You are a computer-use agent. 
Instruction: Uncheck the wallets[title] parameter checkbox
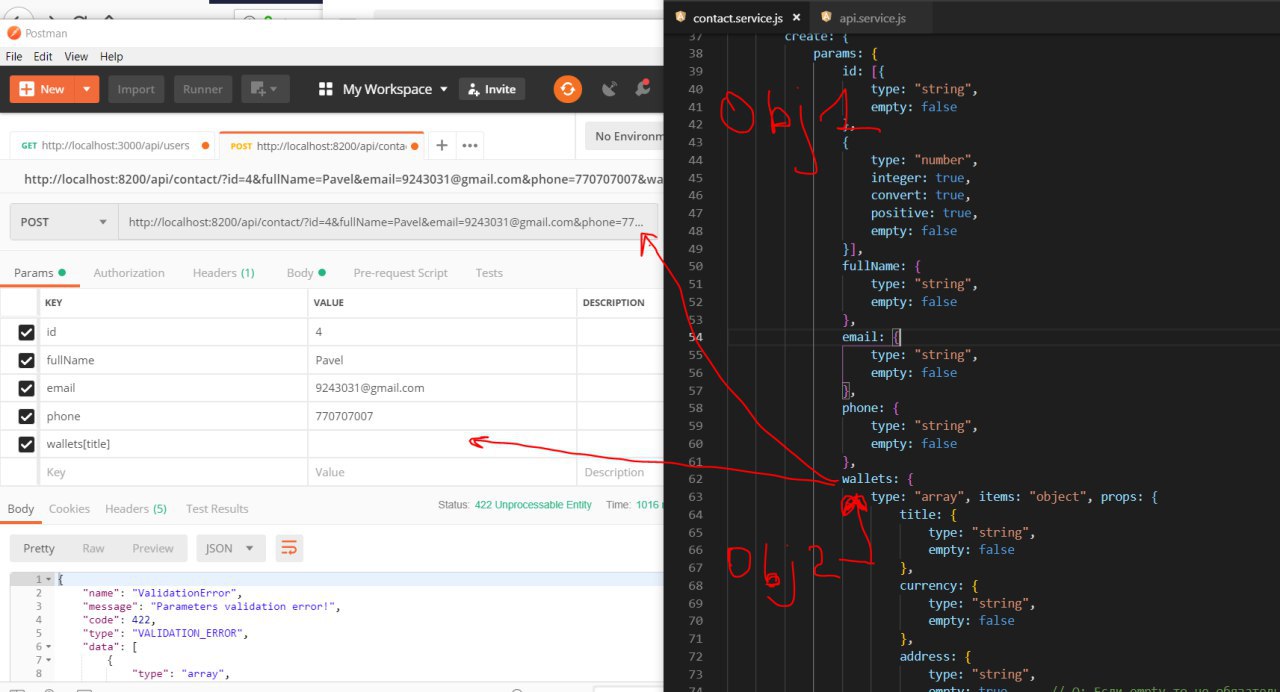pos(26,444)
